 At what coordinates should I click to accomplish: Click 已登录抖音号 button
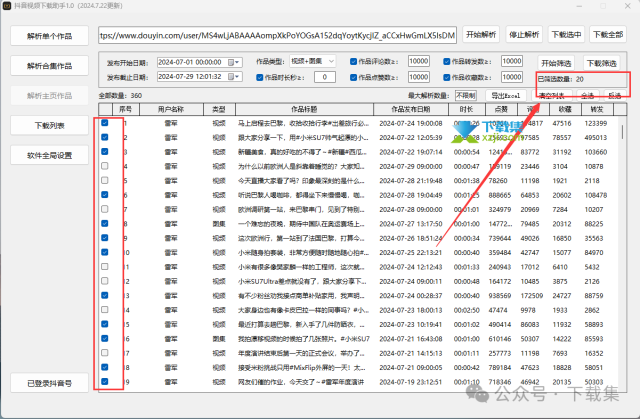pyautogui.click(x=49, y=383)
